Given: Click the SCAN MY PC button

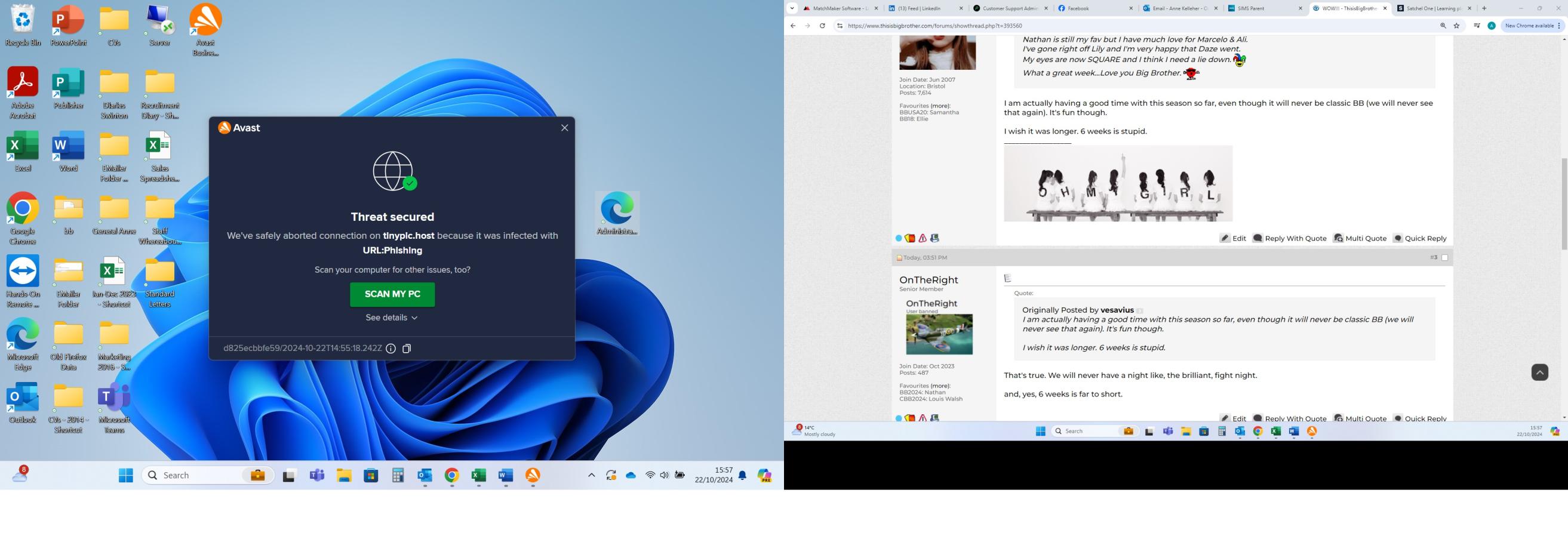Looking at the screenshot, I should tap(392, 294).
